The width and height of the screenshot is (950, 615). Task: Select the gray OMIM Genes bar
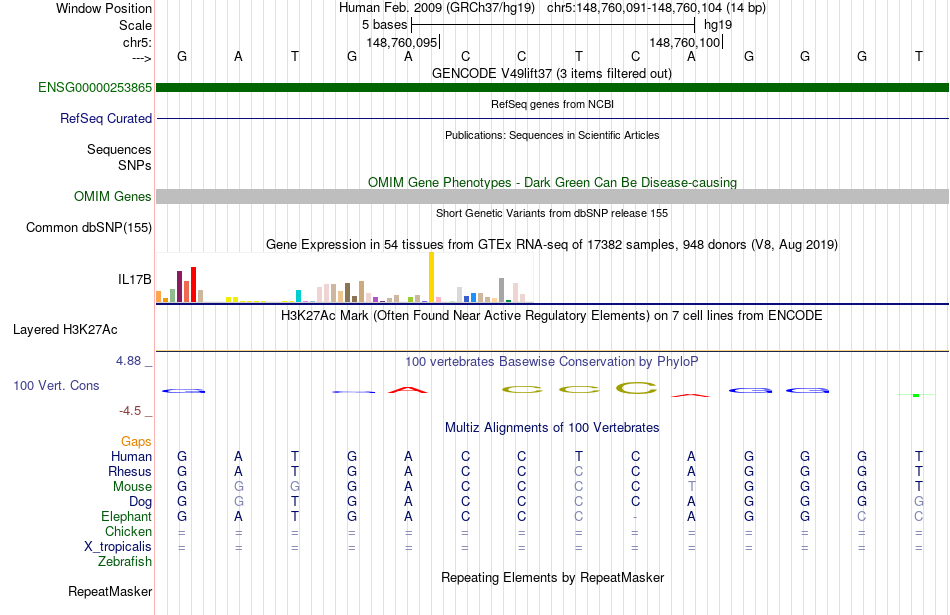click(x=552, y=196)
